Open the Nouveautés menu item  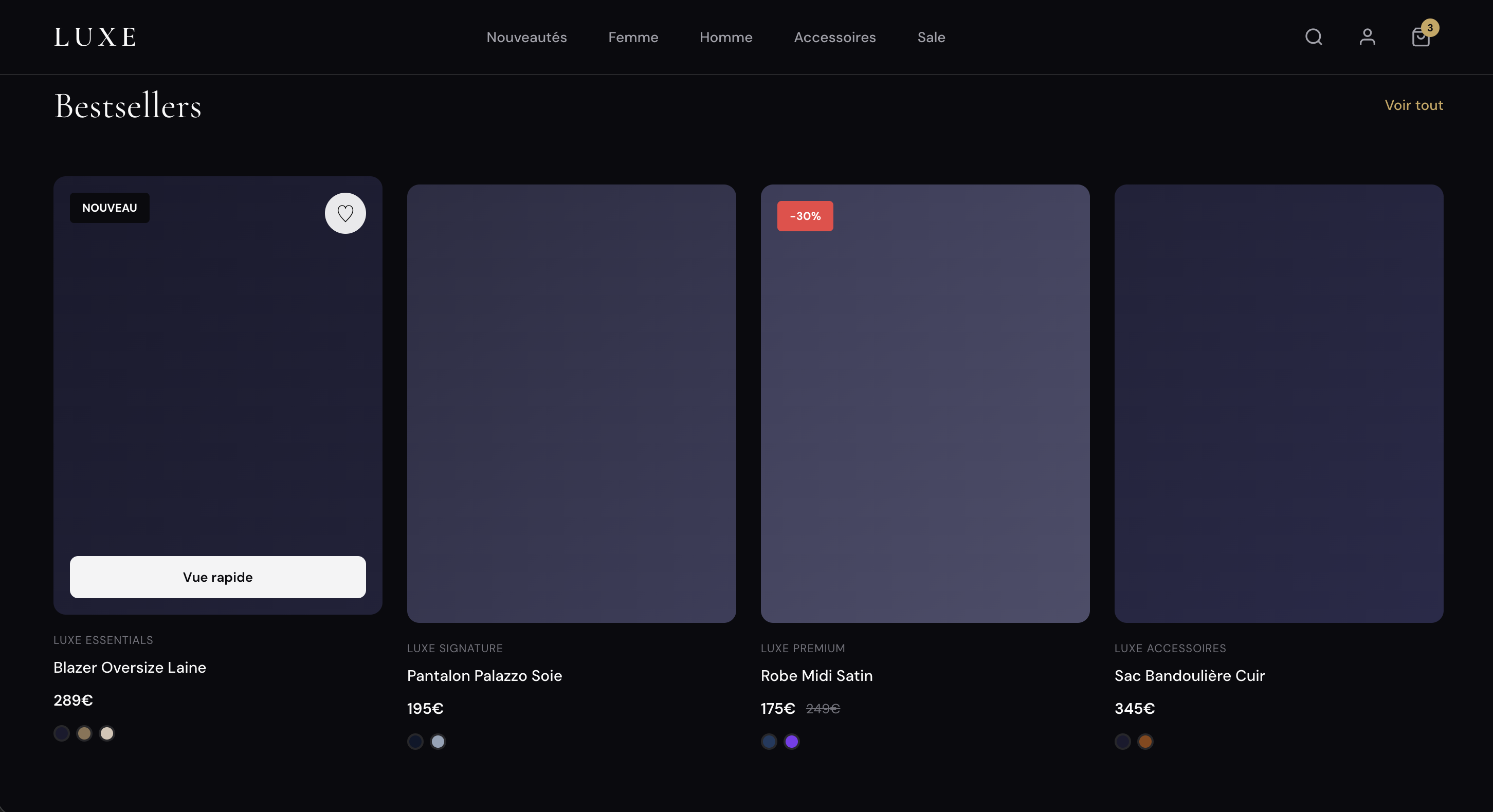(526, 37)
